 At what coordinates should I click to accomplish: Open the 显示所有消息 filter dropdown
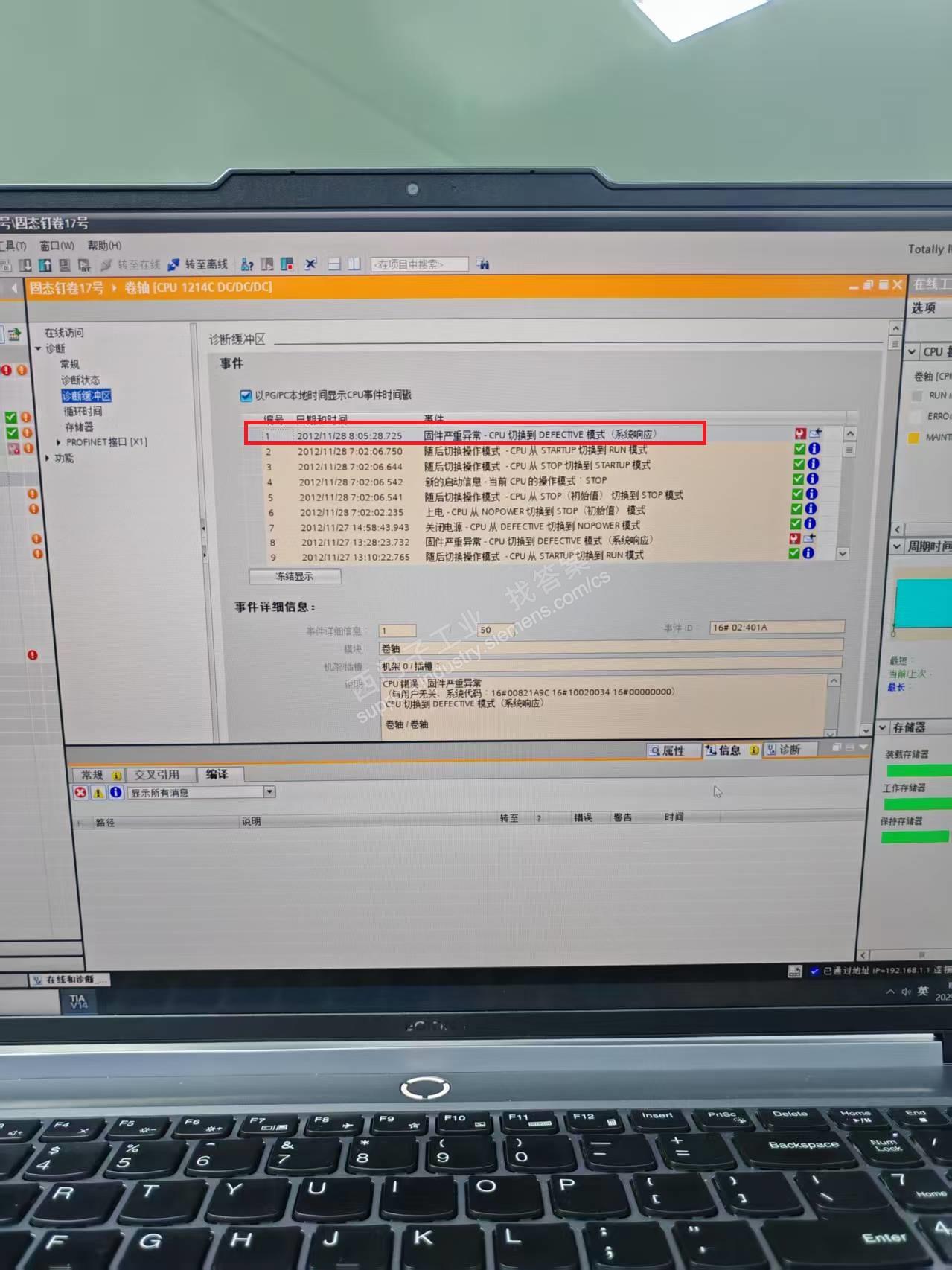tap(269, 792)
